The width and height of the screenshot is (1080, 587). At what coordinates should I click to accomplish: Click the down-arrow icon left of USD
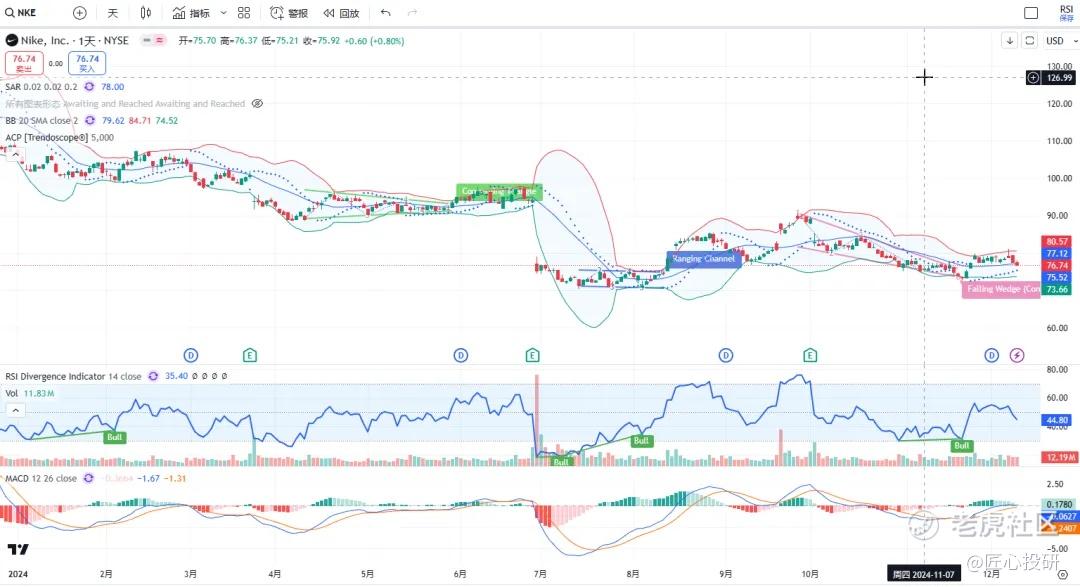coord(1009,41)
